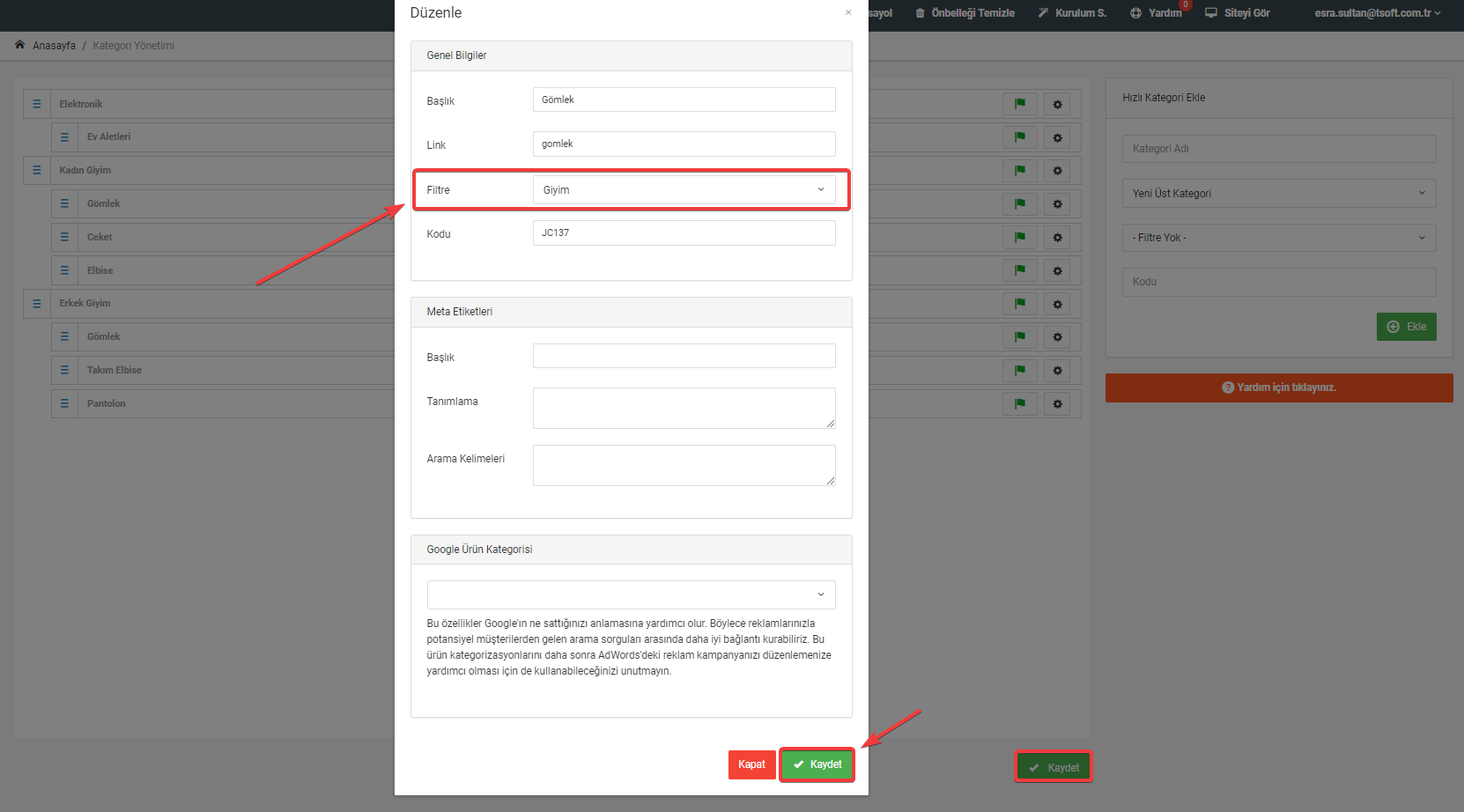
Task: Click the flag icon in the Takım Elbise row
Action: click(x=1020, y=370)
